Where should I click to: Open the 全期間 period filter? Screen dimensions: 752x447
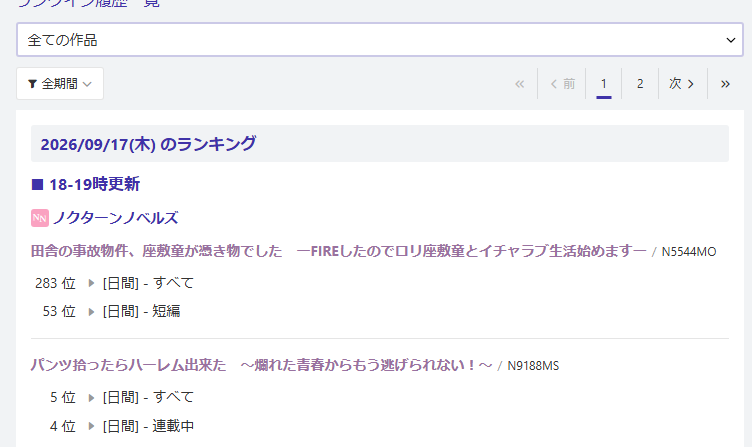click(60, 84)
